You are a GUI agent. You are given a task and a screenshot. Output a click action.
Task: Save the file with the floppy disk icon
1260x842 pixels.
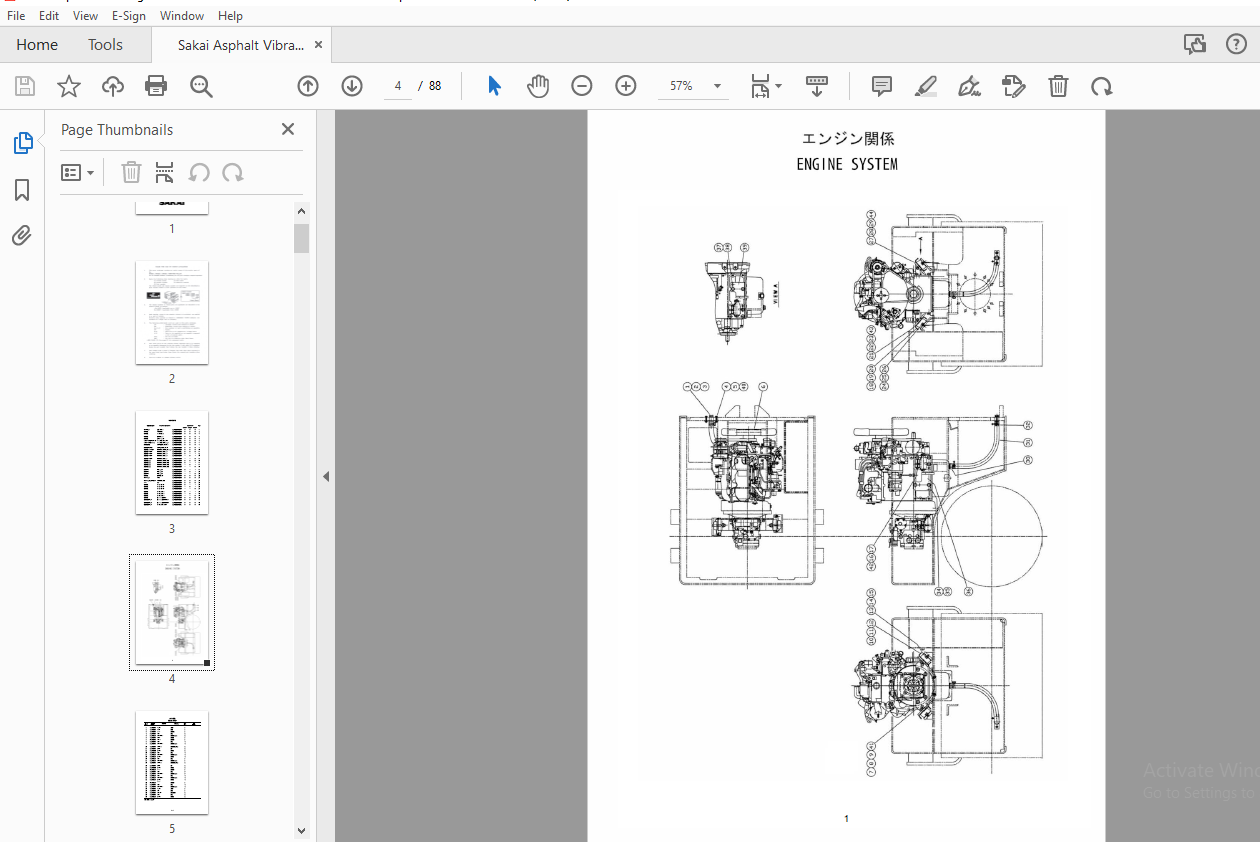coord(25,86)
